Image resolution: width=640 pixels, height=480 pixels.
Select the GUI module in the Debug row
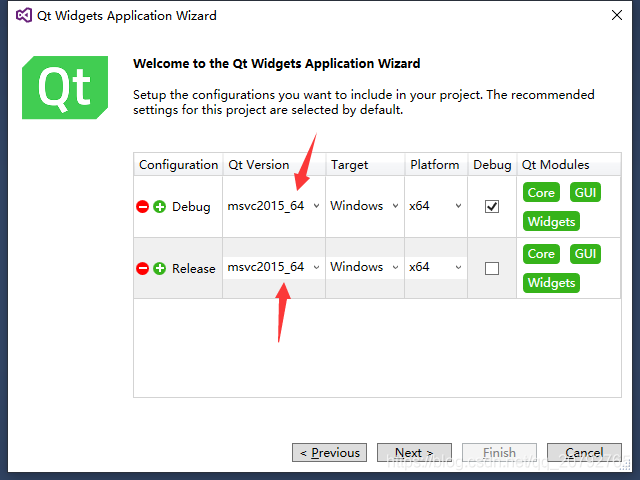(x=585, y=192)
